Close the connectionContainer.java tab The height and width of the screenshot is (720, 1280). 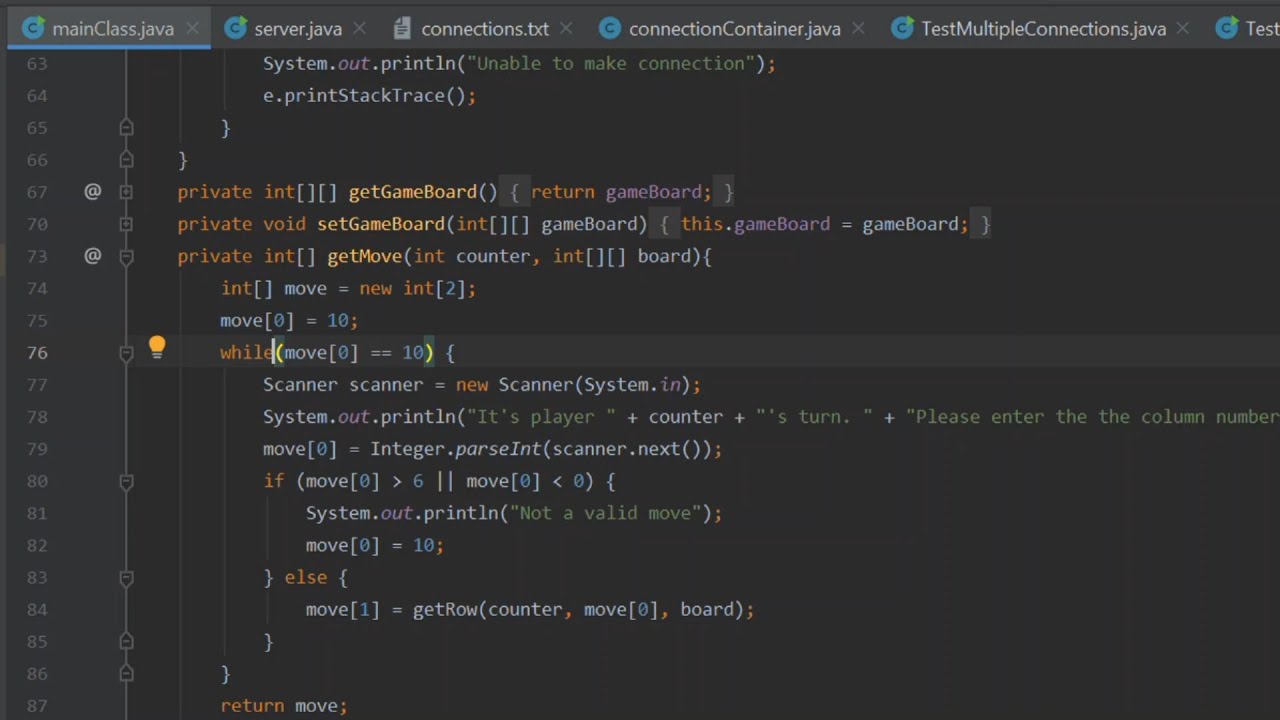(x=860, y=29)
